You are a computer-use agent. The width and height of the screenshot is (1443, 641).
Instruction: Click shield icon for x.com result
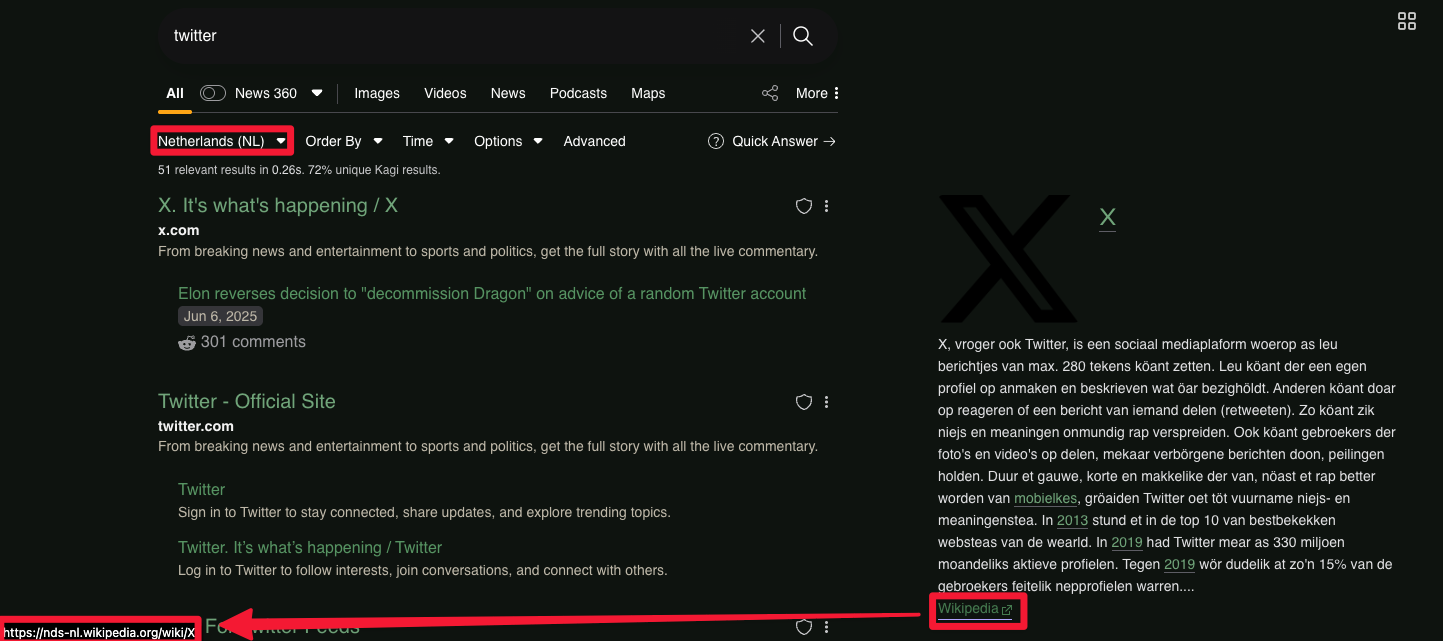tap(803, 206)
